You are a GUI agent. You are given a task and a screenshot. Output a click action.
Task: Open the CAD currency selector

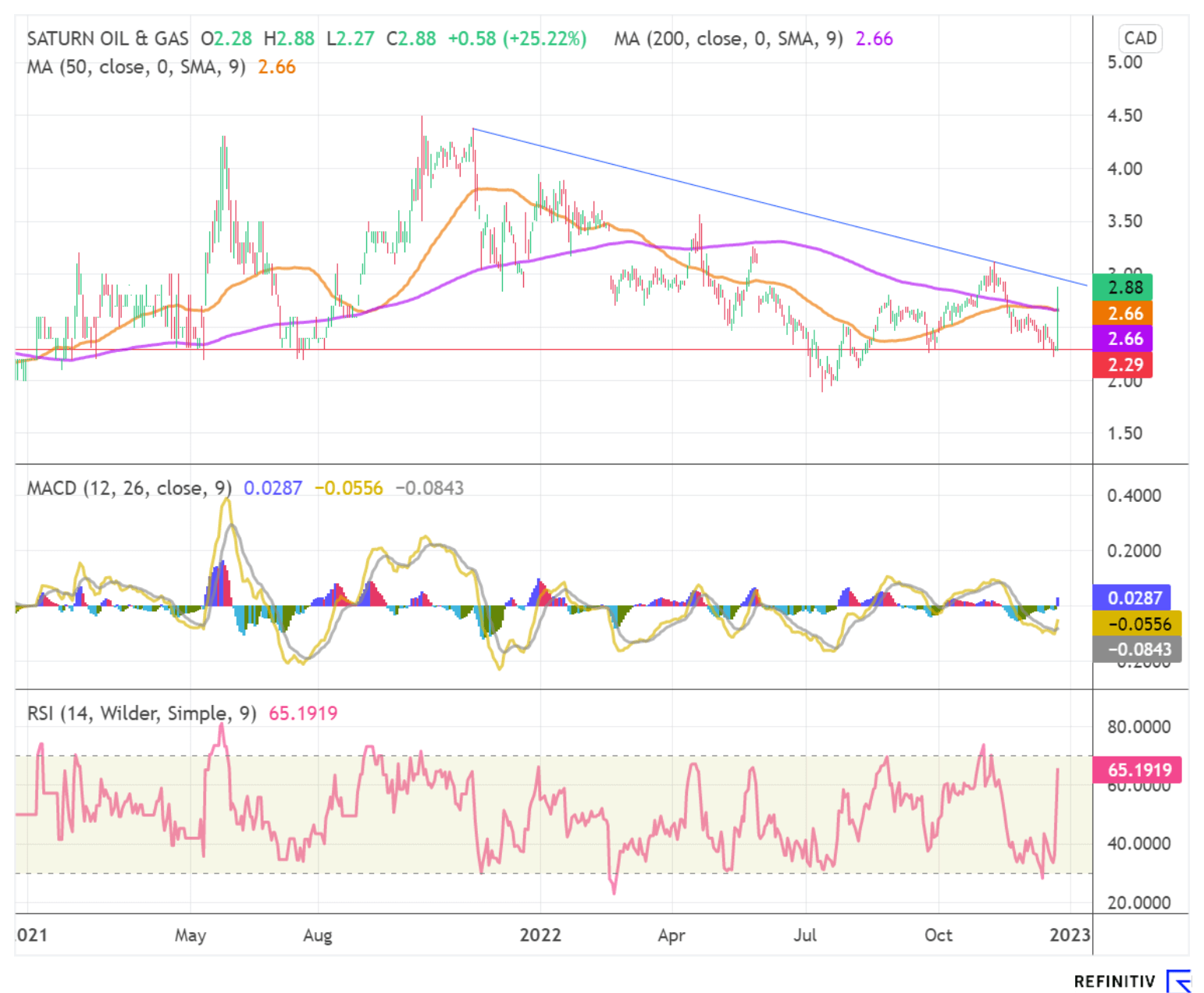click(1139, 38)
